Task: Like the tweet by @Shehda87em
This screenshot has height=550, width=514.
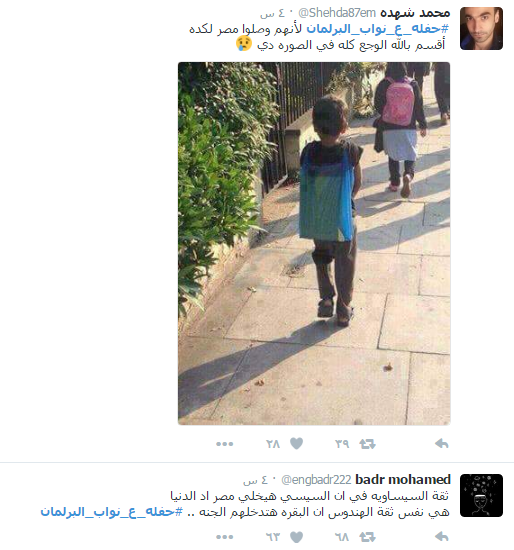Action: tap(296, 444)
